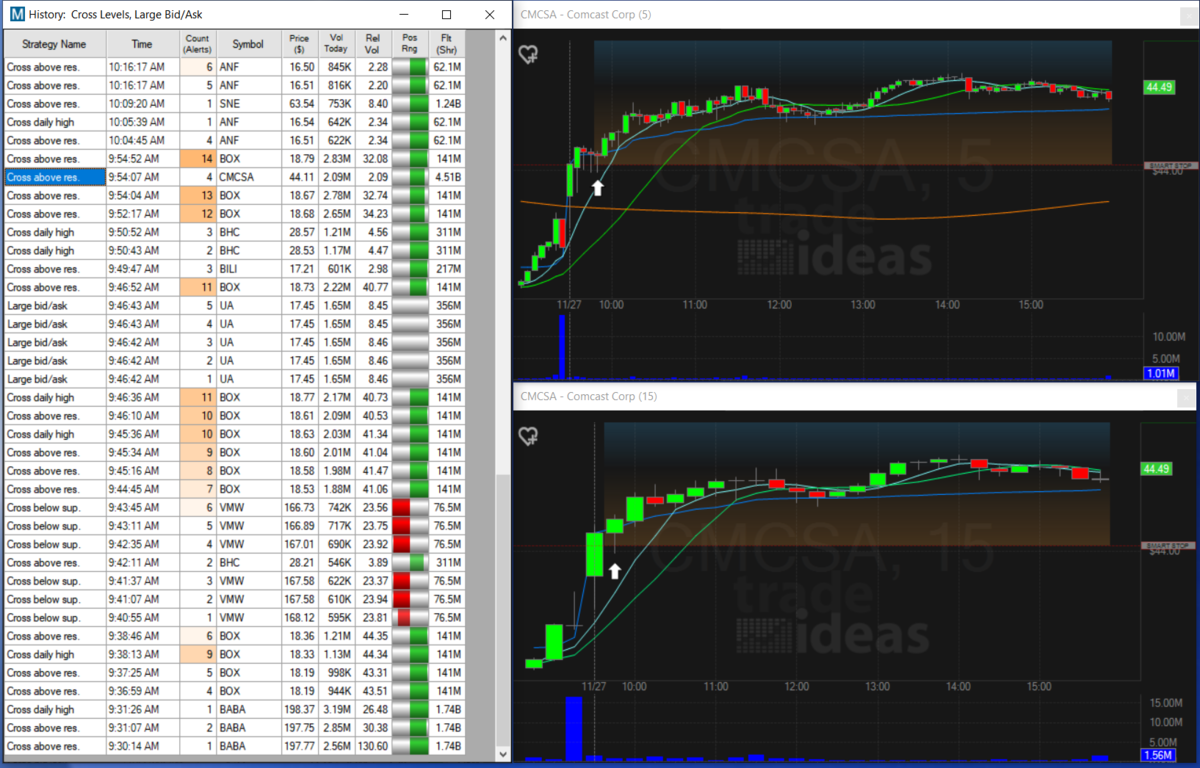Click heart favorite icon in CMCSA 5-minute chart
Viewport: 1200px width, 768px height.
coord(528,54)
